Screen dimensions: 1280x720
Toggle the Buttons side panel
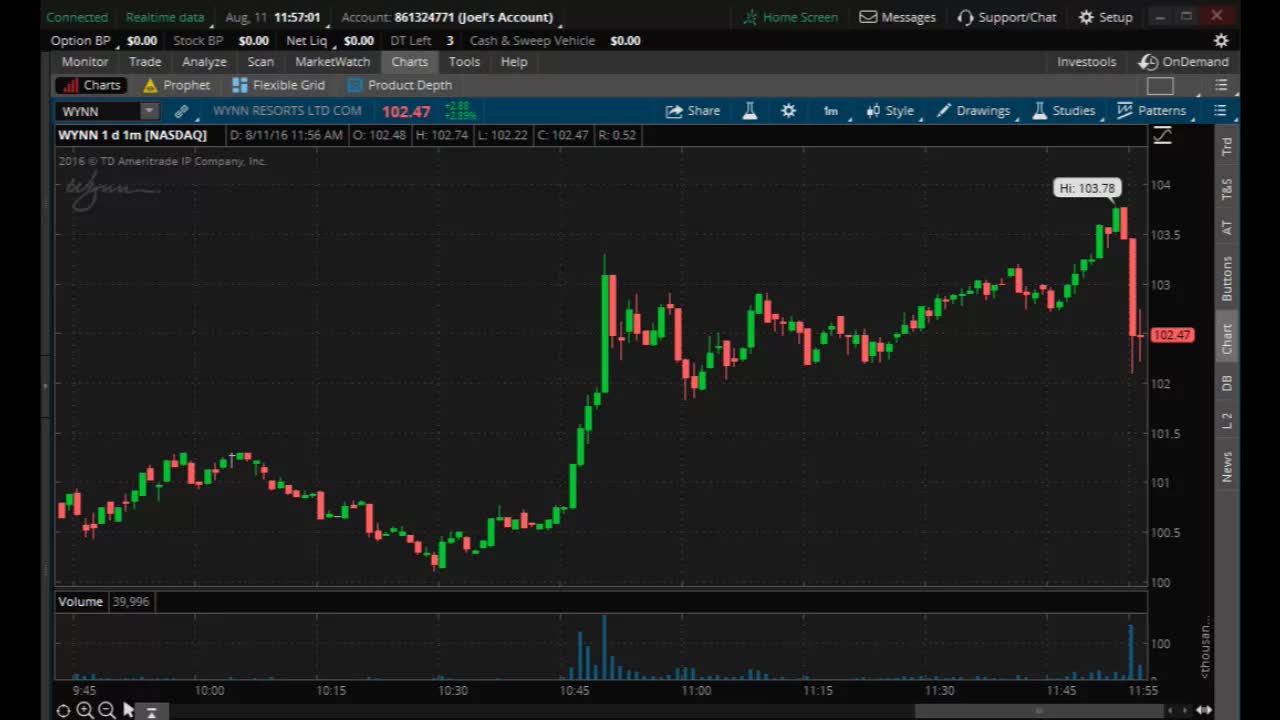(1227, 279)
